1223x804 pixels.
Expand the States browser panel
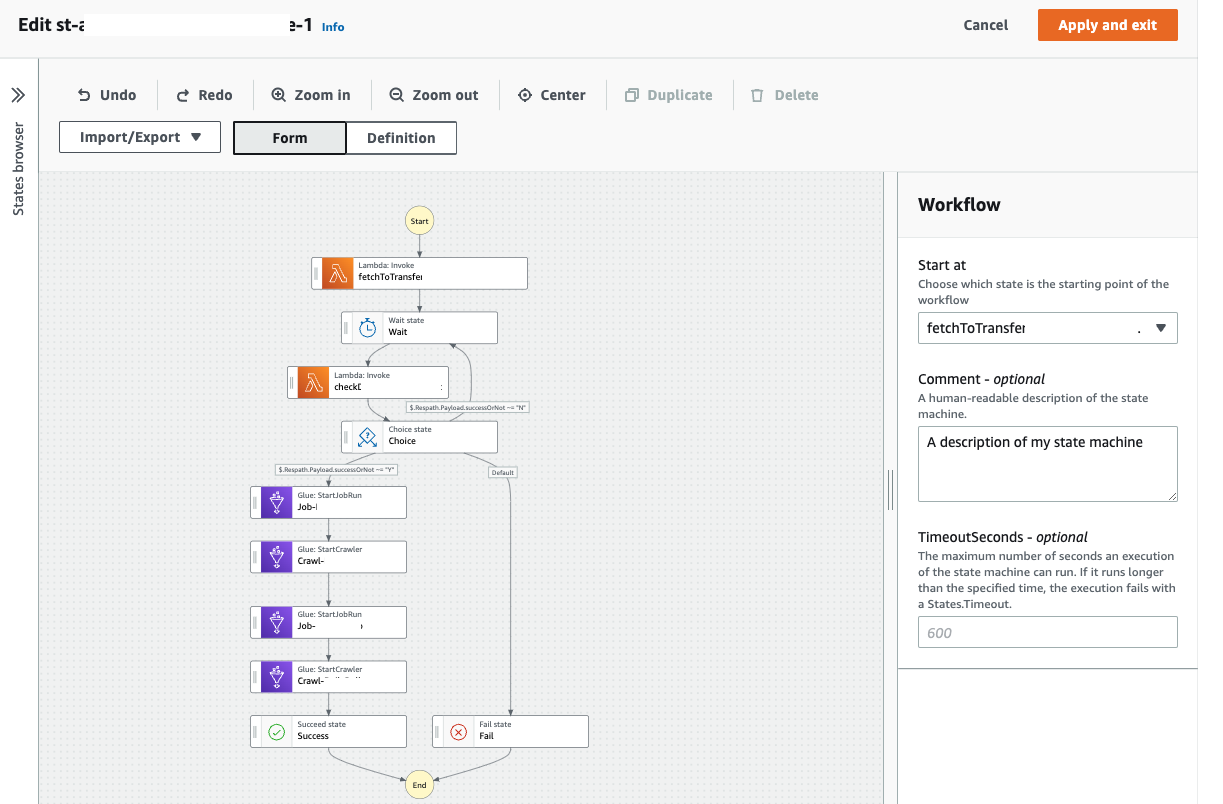point(18,95)
